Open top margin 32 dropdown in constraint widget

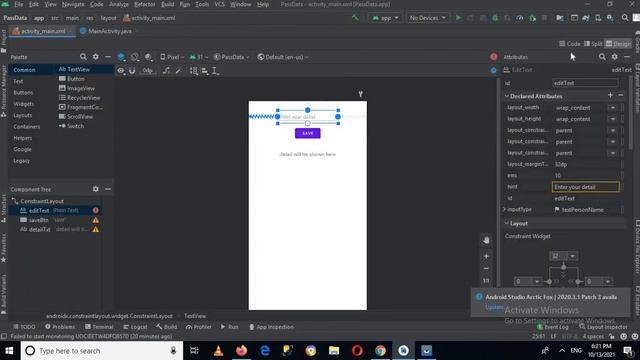[572, 256]
